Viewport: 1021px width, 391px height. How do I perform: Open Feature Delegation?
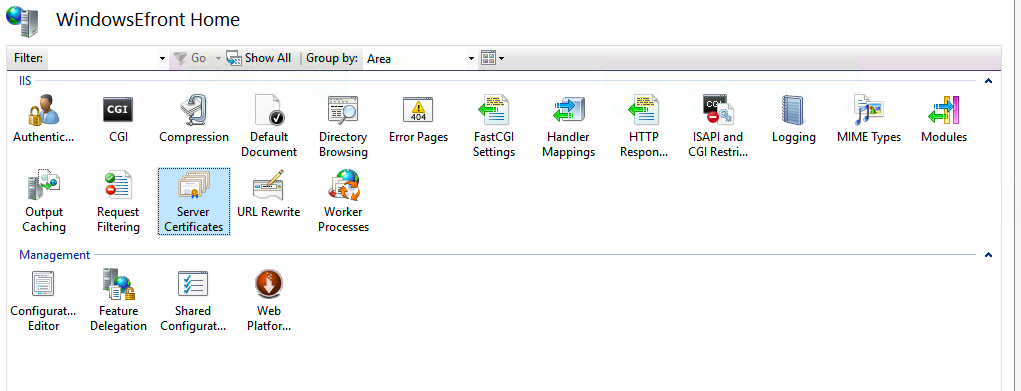(x=119, y=301)
